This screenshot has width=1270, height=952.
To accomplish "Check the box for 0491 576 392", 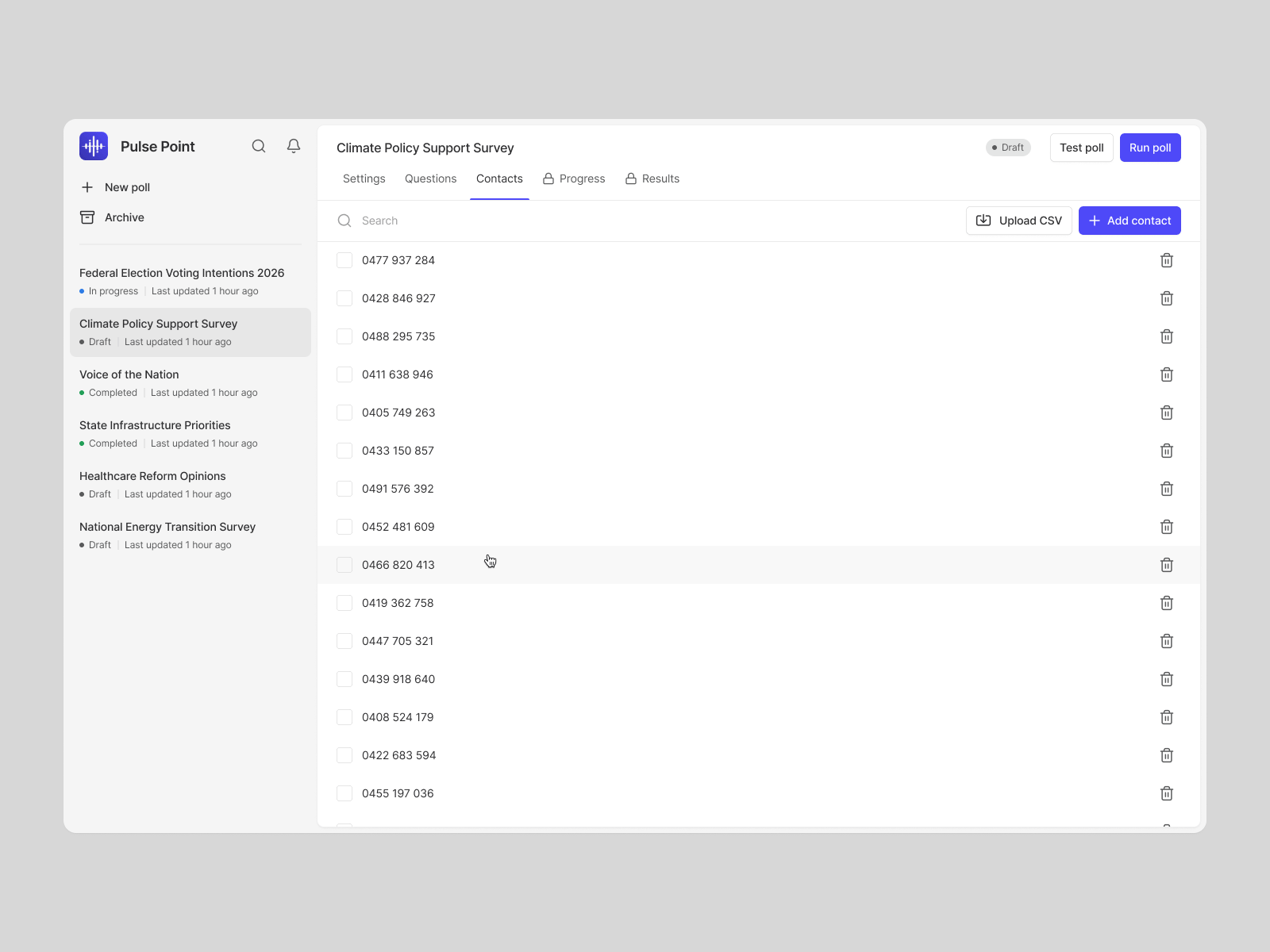I will (344, 489).
